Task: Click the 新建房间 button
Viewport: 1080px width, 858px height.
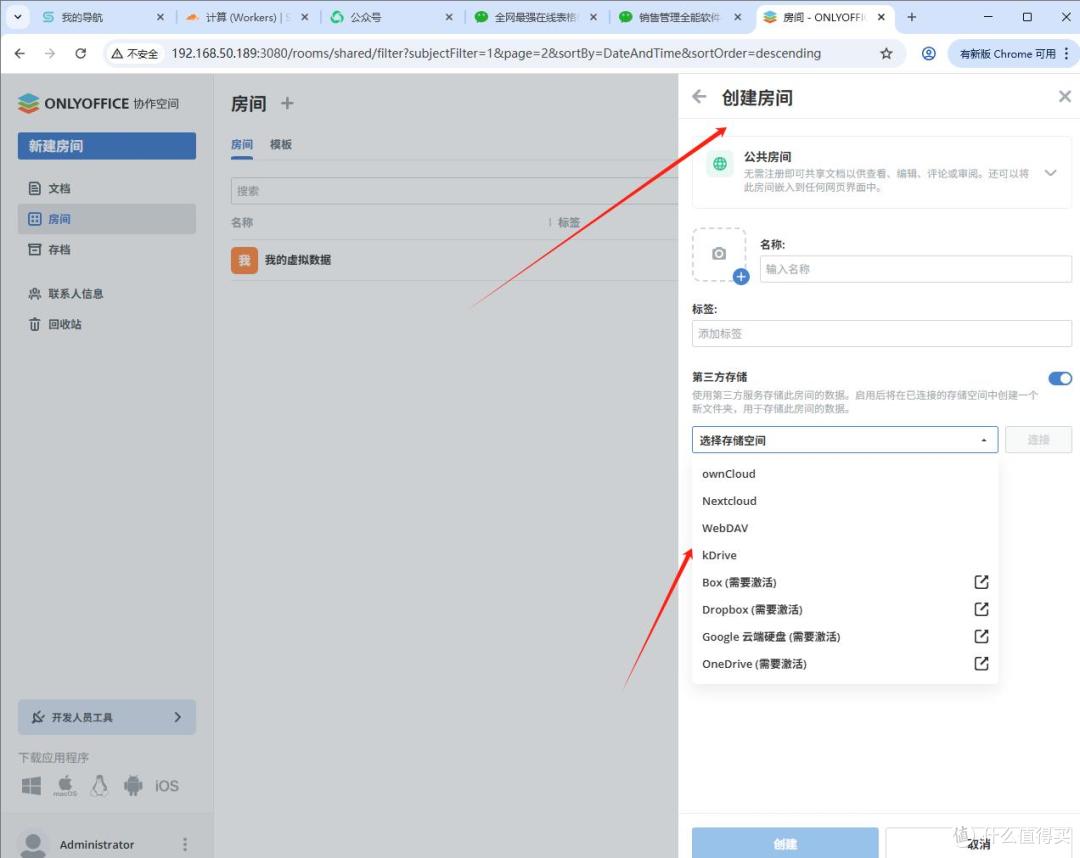Action: tap(107, 146)
